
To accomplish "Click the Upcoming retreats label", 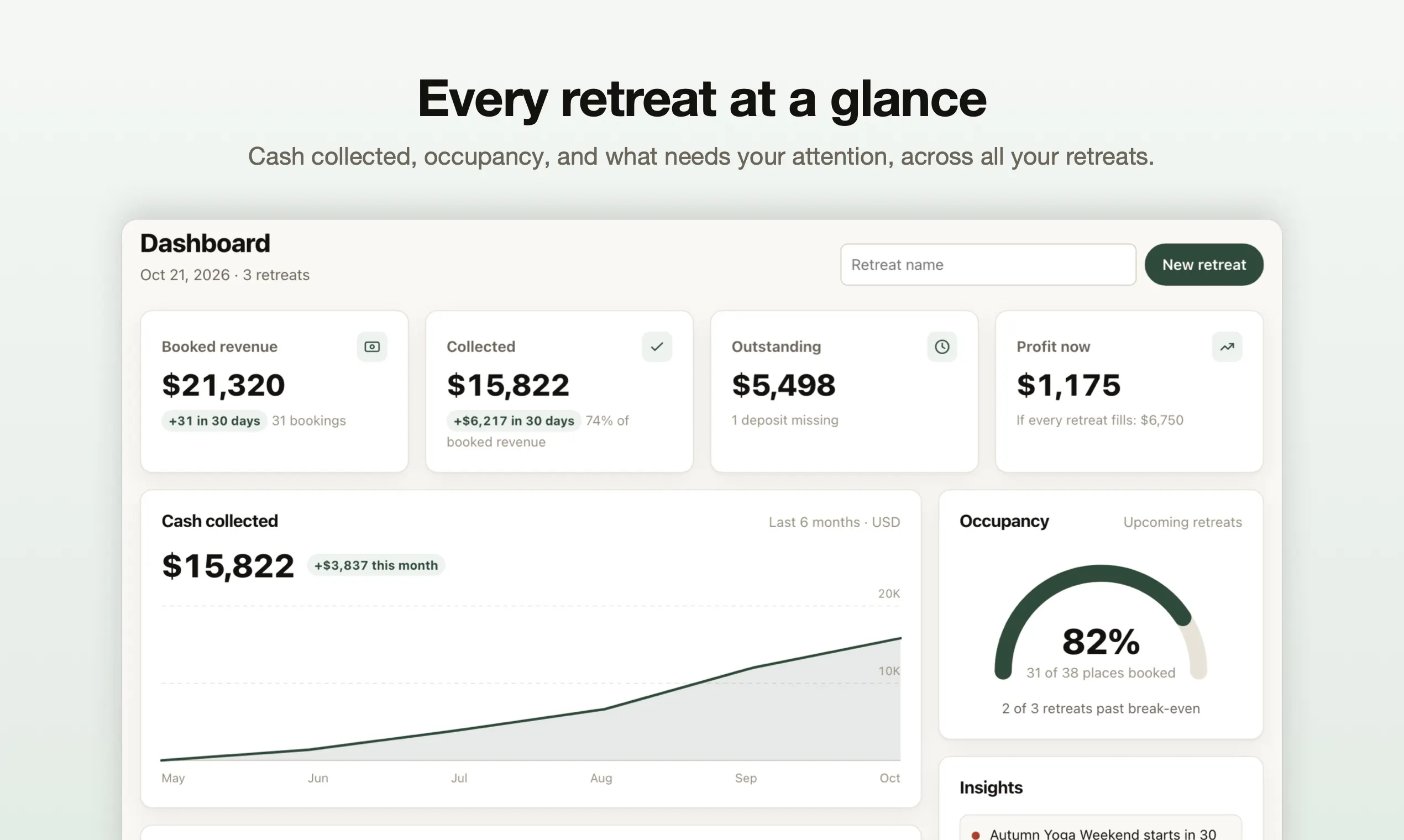I will [1182, 522].
